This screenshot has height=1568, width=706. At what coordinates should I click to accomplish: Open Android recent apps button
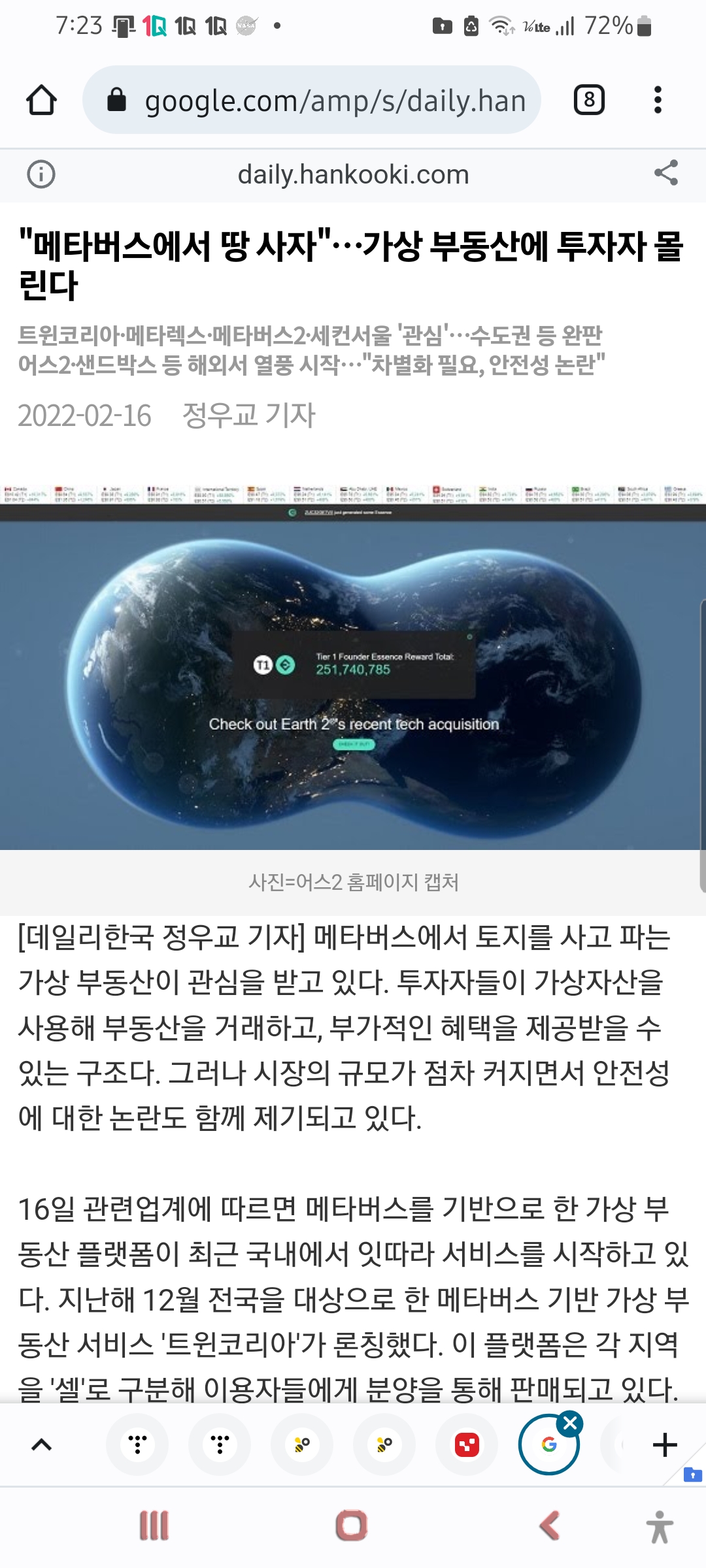154,1526
